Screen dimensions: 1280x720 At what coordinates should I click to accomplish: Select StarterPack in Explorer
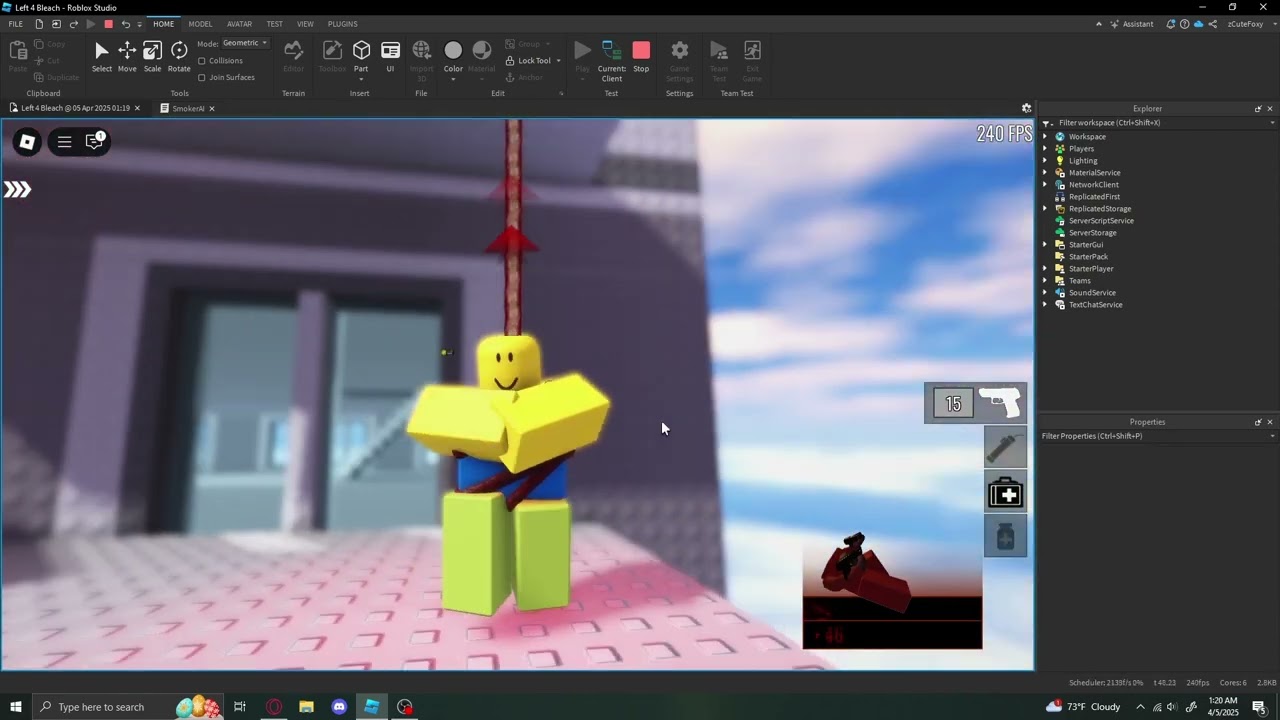point(1088,257)
